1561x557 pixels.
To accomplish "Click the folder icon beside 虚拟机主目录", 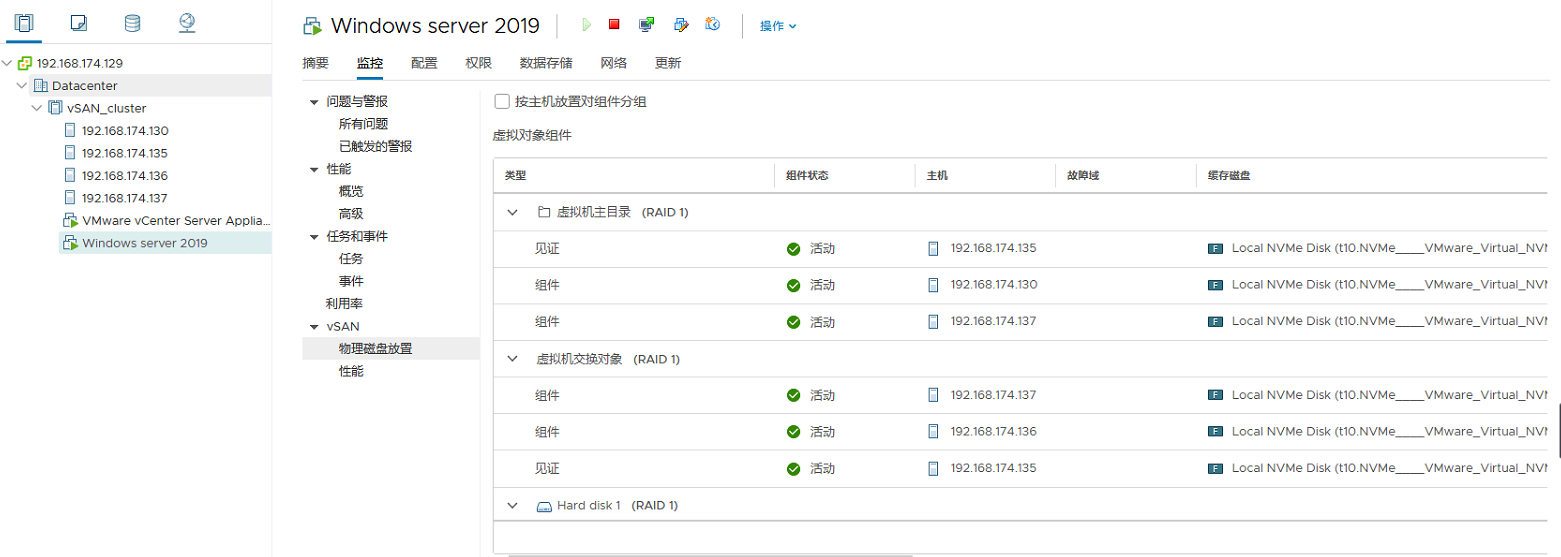I will (544, 212).
